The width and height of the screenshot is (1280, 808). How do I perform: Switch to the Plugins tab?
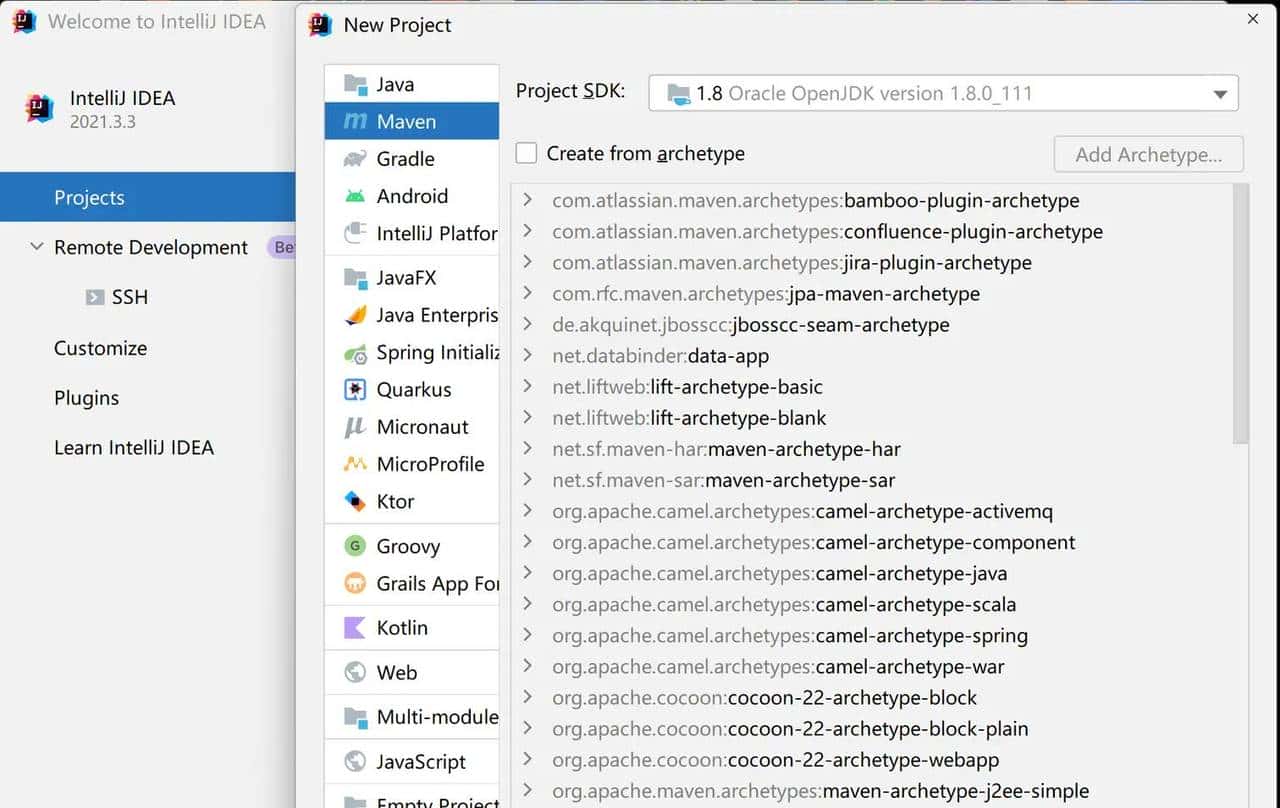[x=86, y=398]
